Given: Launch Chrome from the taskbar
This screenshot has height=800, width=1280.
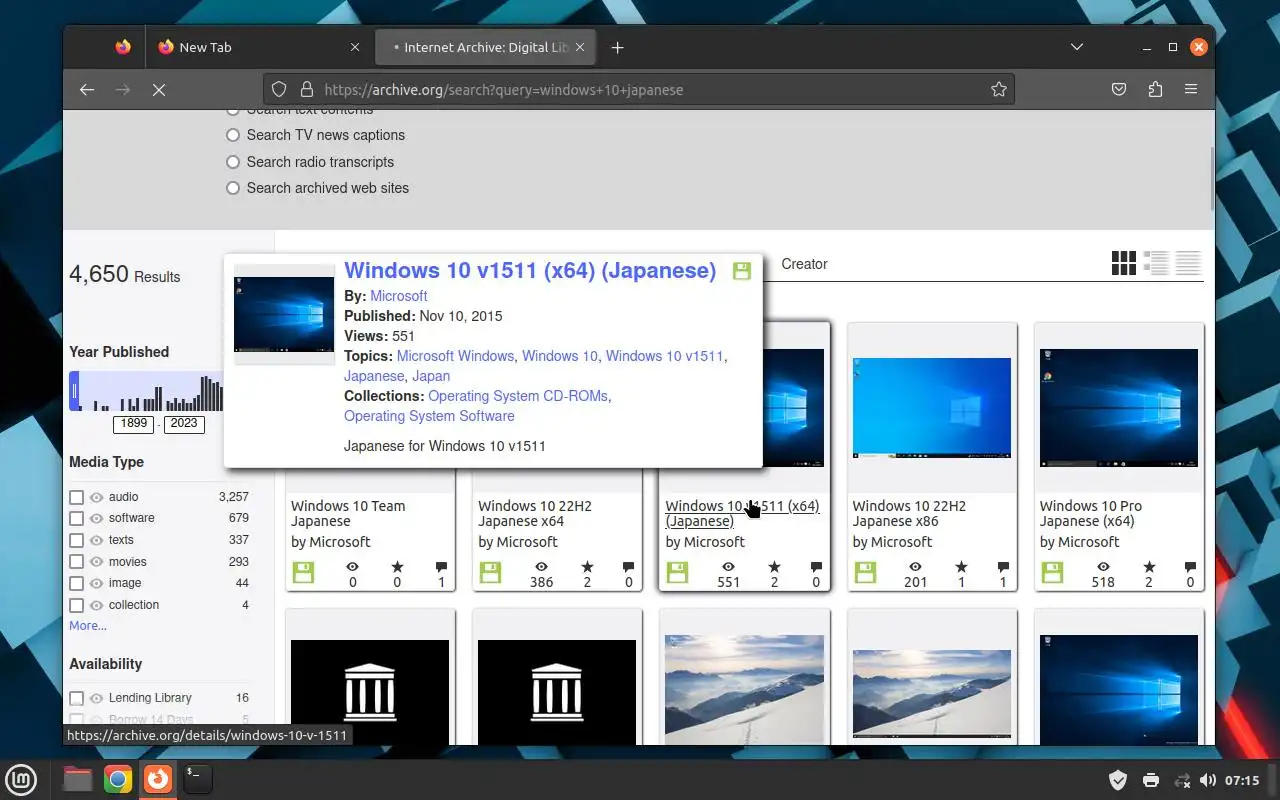Looking at the screenshot, I should pos(118,779).
